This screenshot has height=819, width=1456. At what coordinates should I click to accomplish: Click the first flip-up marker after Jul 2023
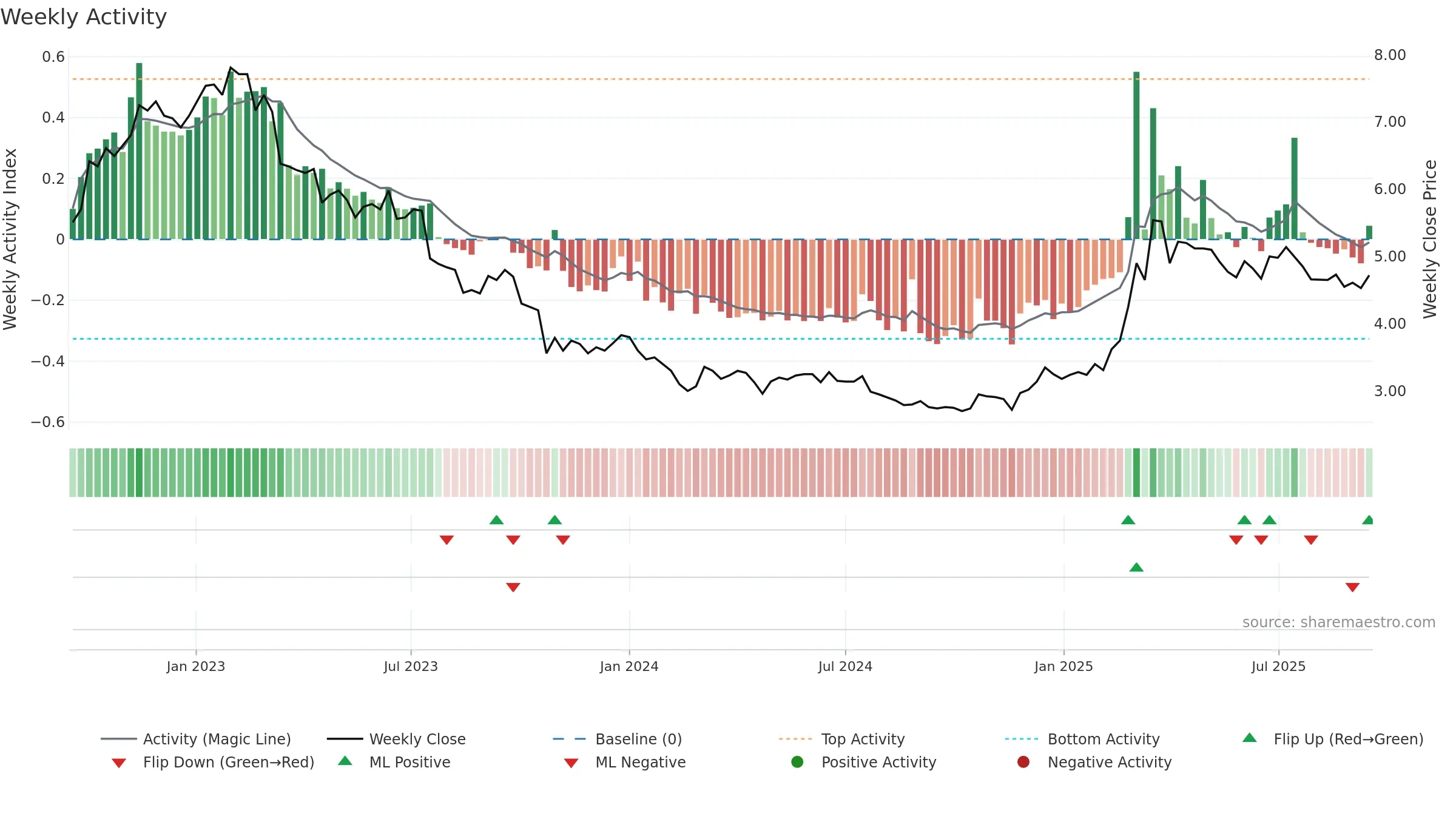tap(496, 520)
